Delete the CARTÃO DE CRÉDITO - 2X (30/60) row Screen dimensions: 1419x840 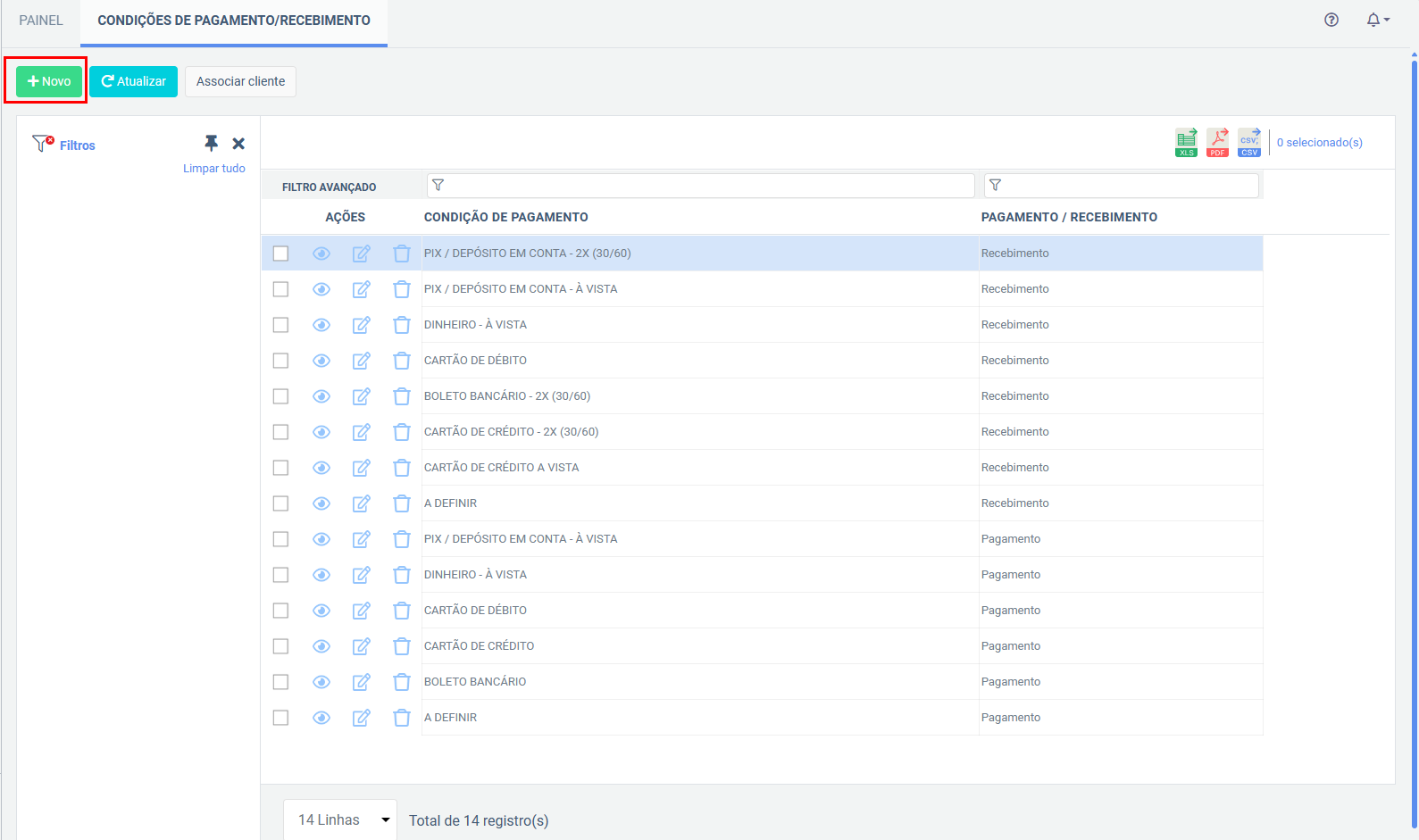[x=402, y=432]
